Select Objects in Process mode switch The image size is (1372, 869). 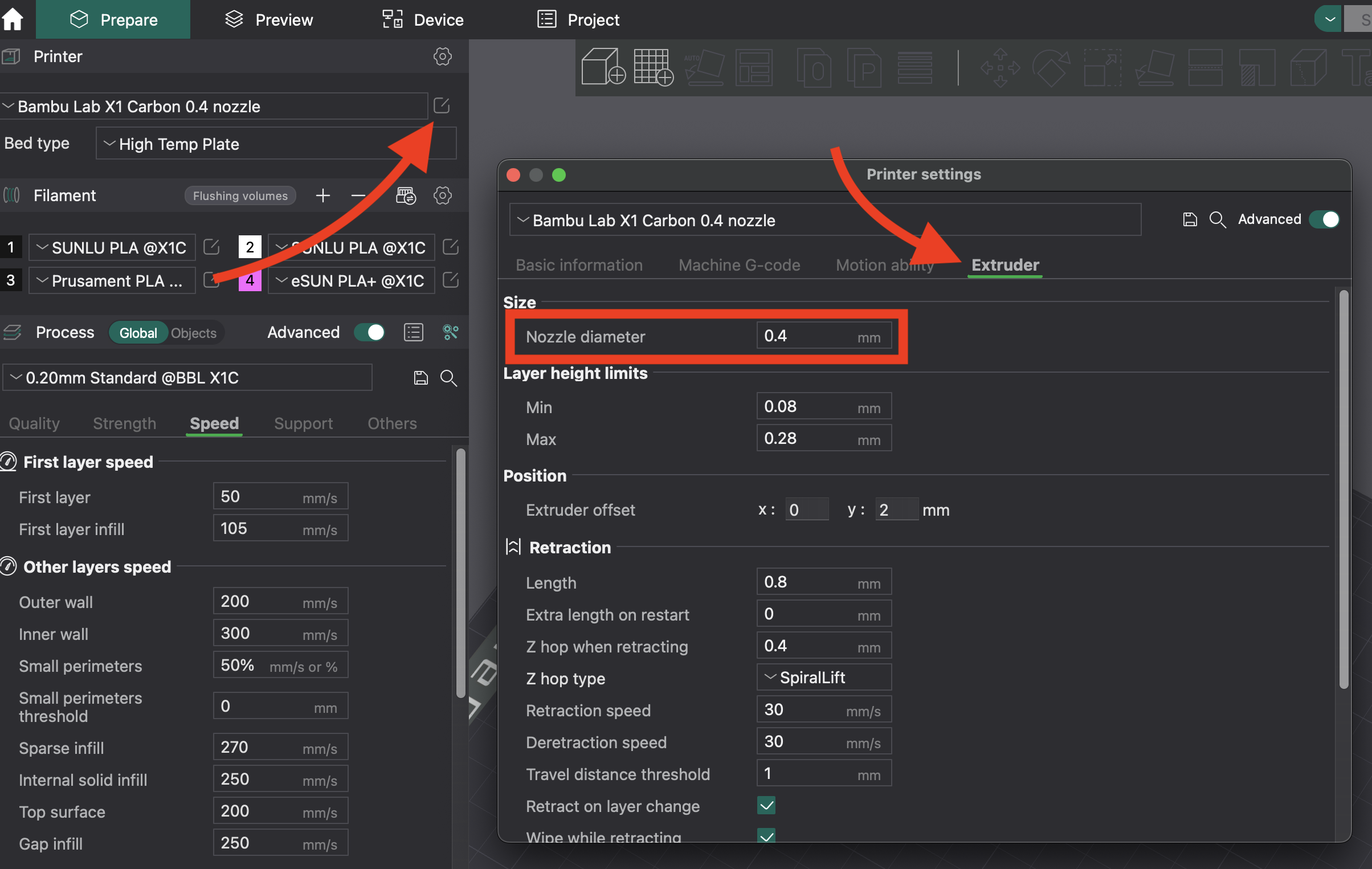[x=194, y=333]
